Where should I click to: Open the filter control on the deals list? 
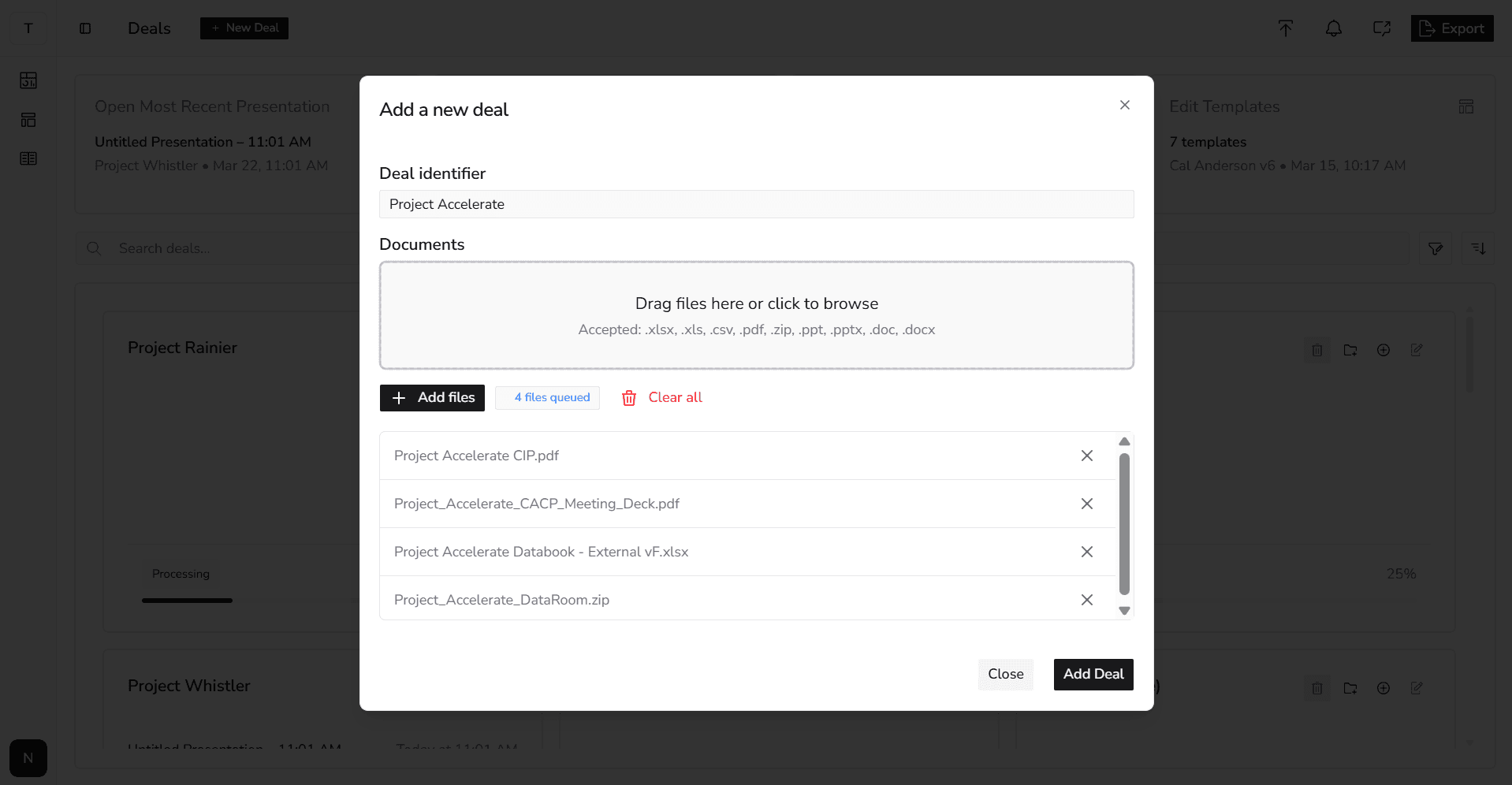(1436, 248)
